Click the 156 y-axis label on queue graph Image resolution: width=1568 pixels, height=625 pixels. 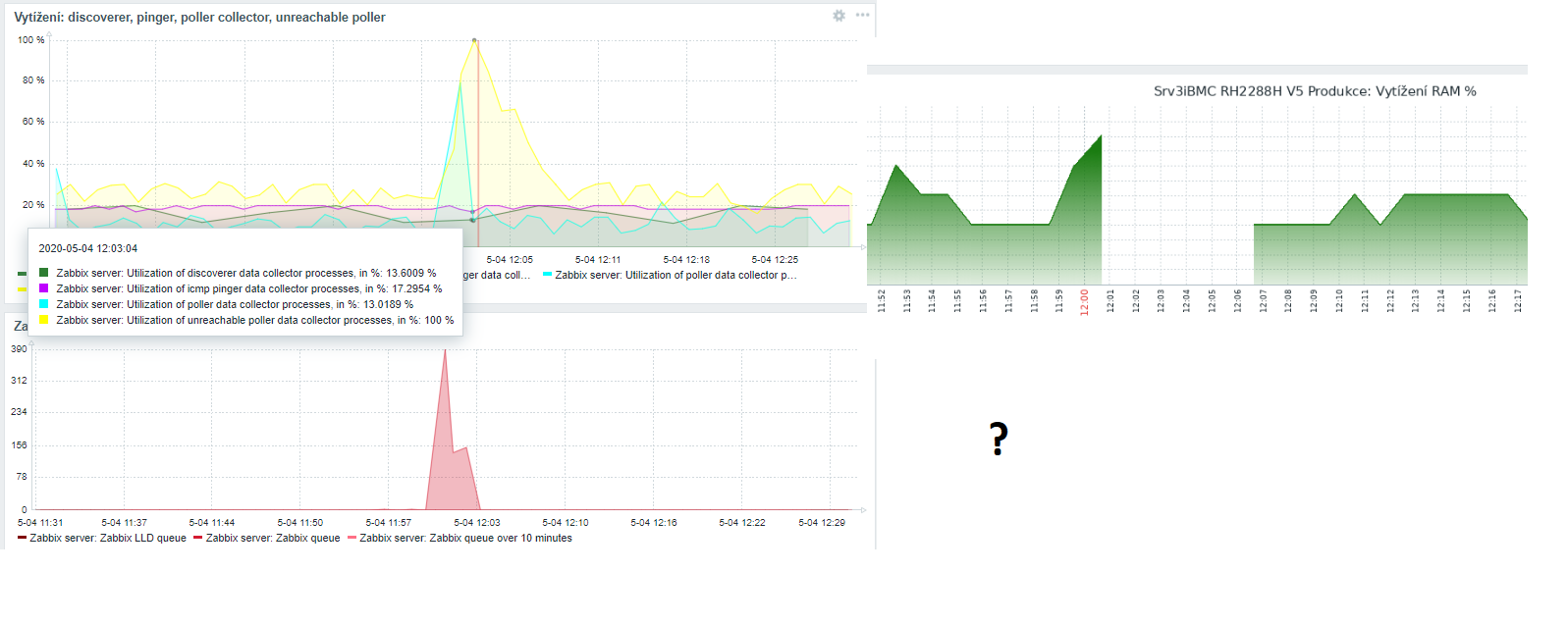tap(19, 445)
